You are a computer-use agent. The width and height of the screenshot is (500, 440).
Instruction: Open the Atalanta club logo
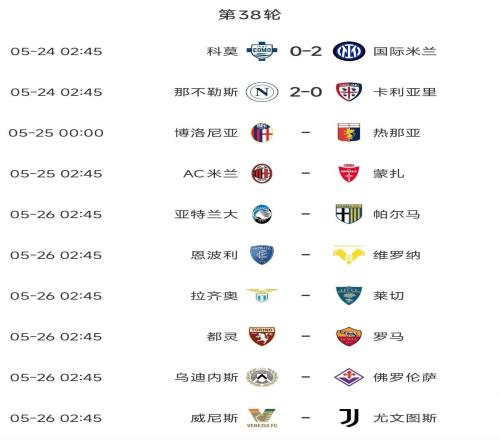click(x=262, y=214)
